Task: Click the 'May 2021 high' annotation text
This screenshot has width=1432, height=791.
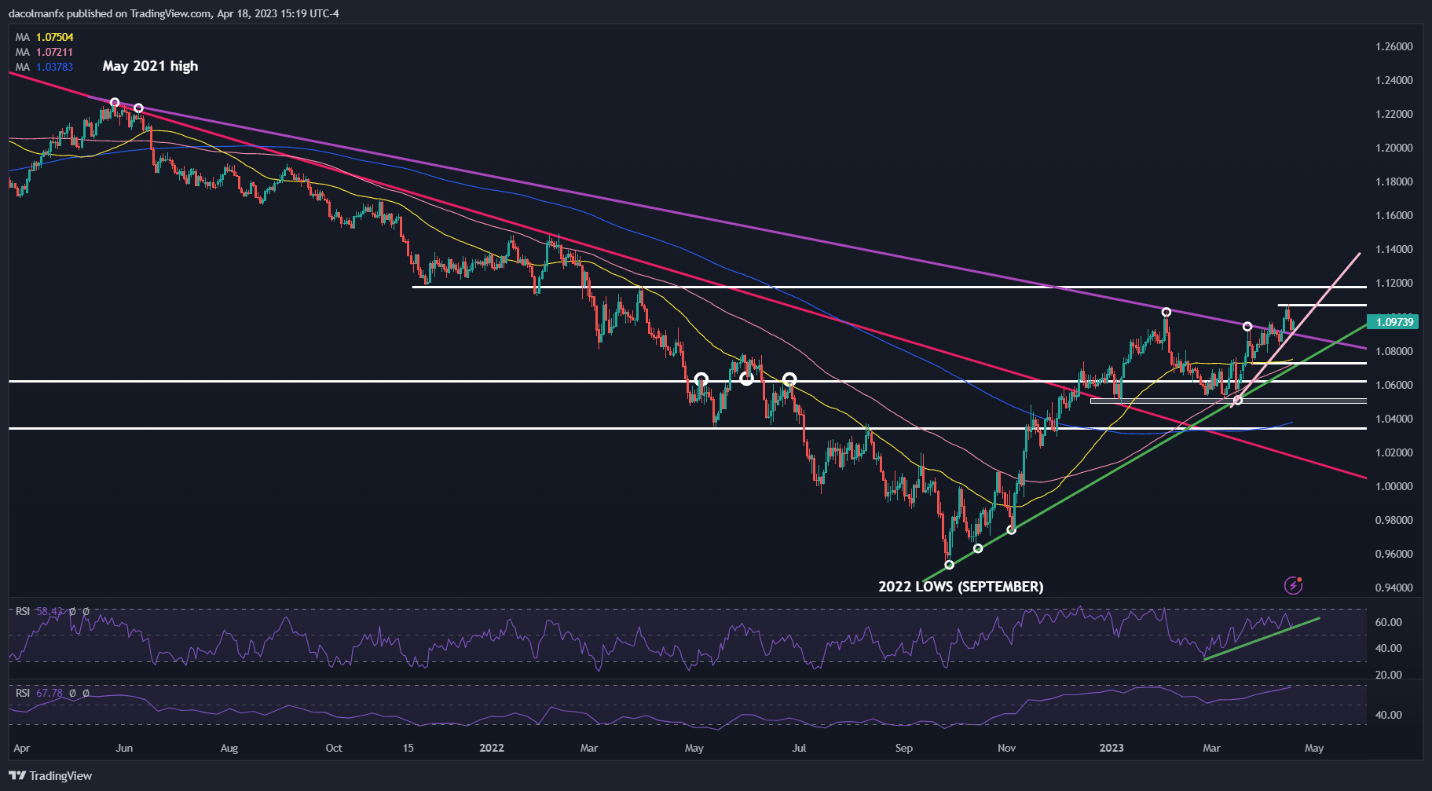Action: pyautogui.click(x=150, y=66)
